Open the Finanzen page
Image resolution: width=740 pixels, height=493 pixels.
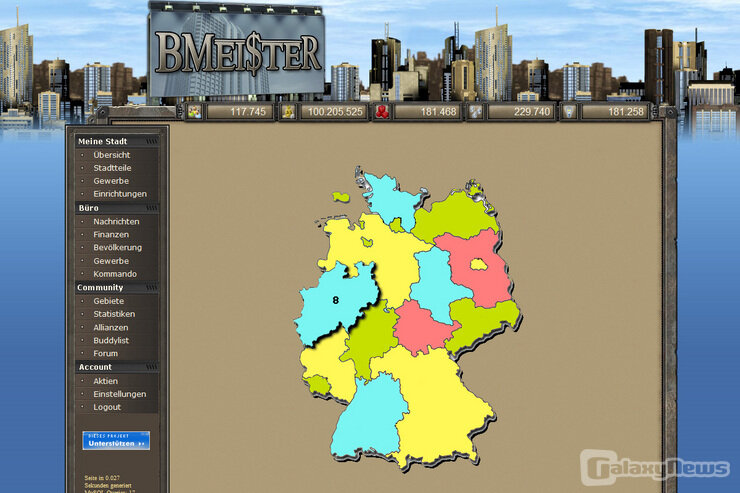(x=111, y=234)
